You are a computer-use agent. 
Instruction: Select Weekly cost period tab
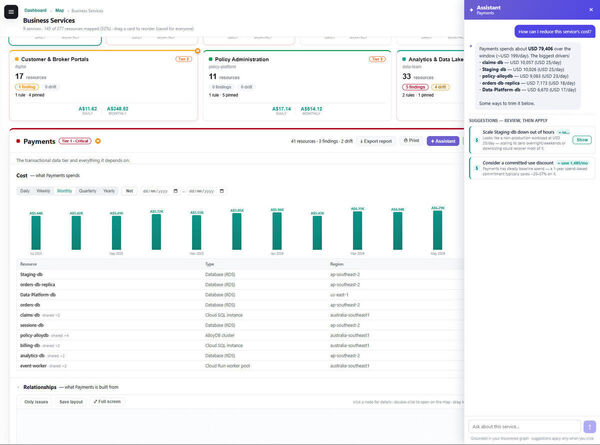tap(43, 191)
